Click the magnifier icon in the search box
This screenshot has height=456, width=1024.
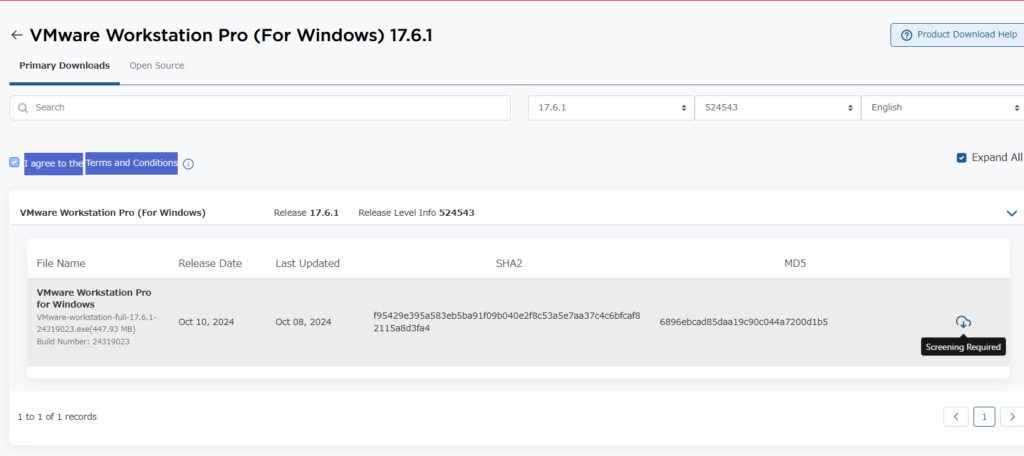click(23, 107)
